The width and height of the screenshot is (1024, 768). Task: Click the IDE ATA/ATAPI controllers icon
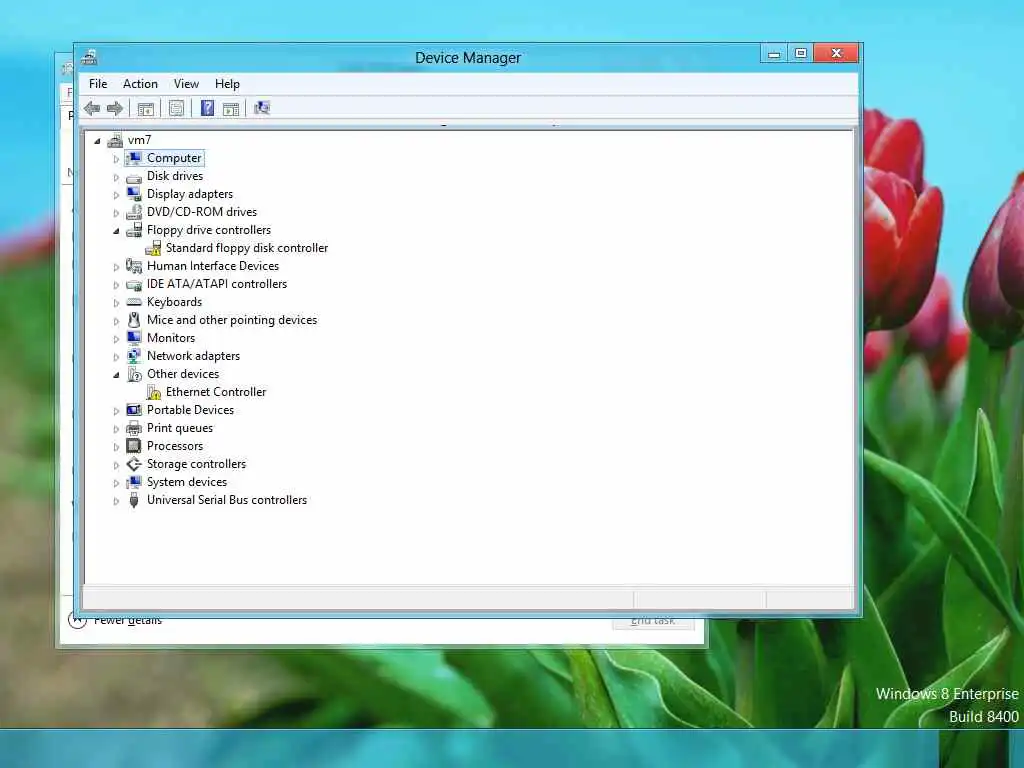[134, 284]
